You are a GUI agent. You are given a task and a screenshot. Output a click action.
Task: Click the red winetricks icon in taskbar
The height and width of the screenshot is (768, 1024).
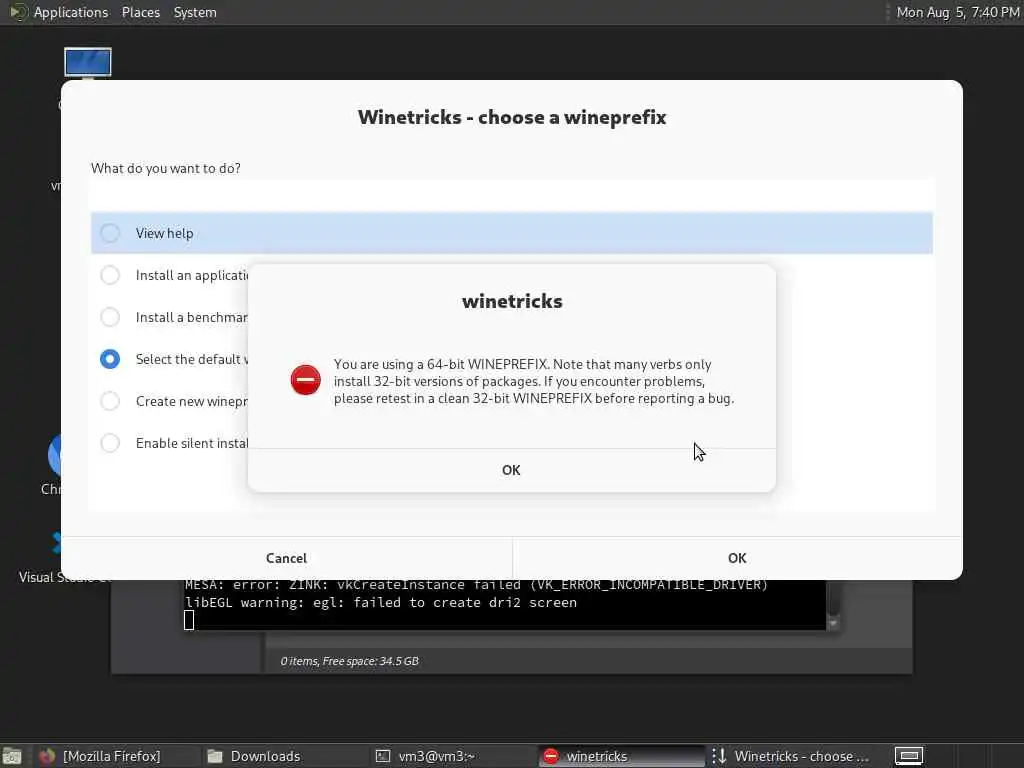(x=551, y=756)
